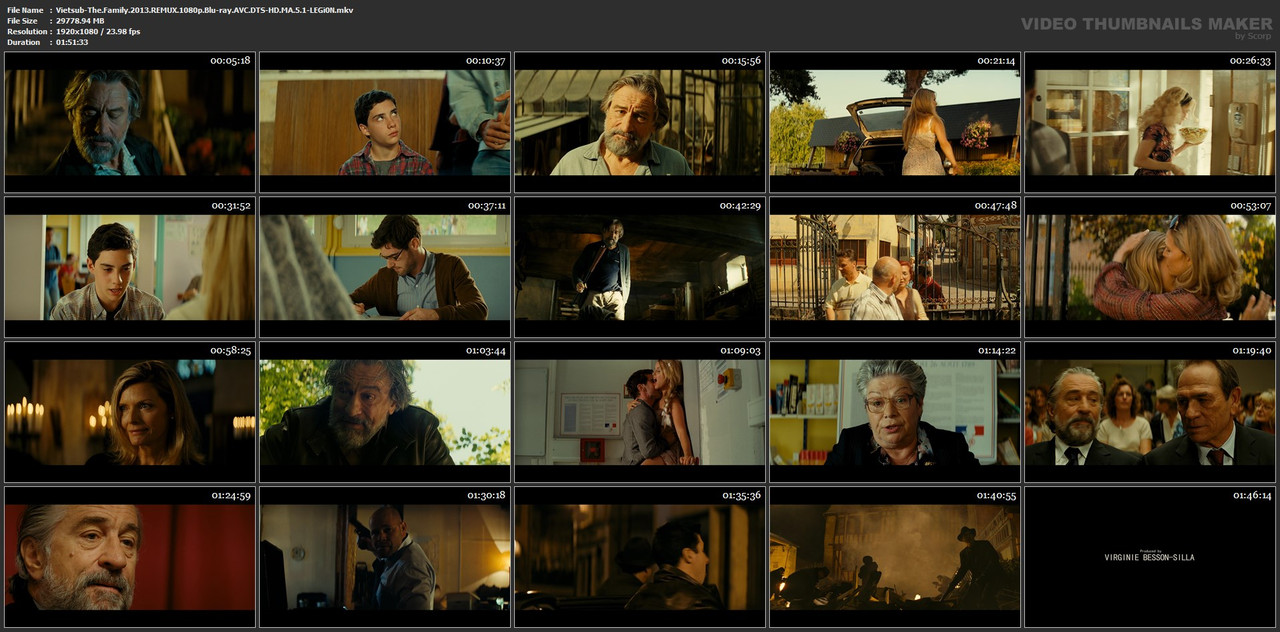The image size is (1280, 632).
Task: Select the thumbnail at 00:21:14
Action: tap(895, 122)
